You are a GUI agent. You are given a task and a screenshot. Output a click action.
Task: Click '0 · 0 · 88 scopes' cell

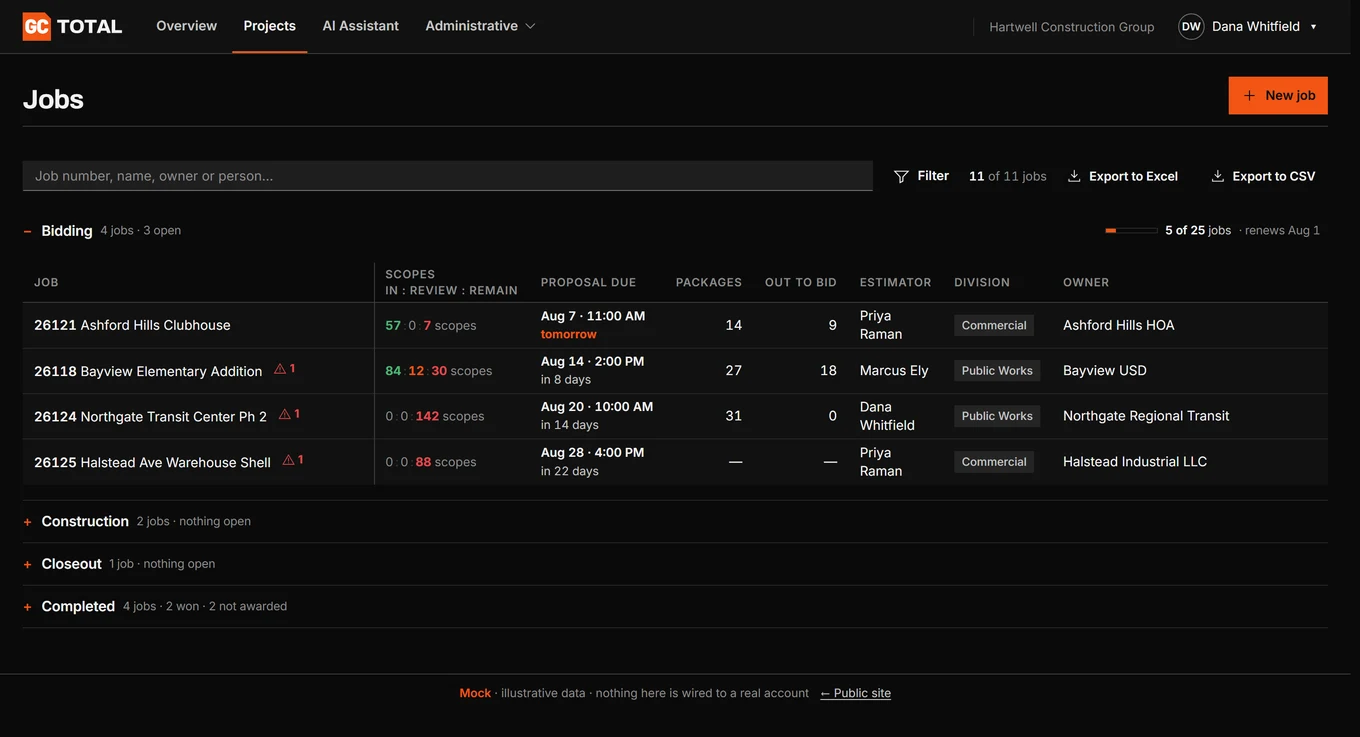[431, 462]
